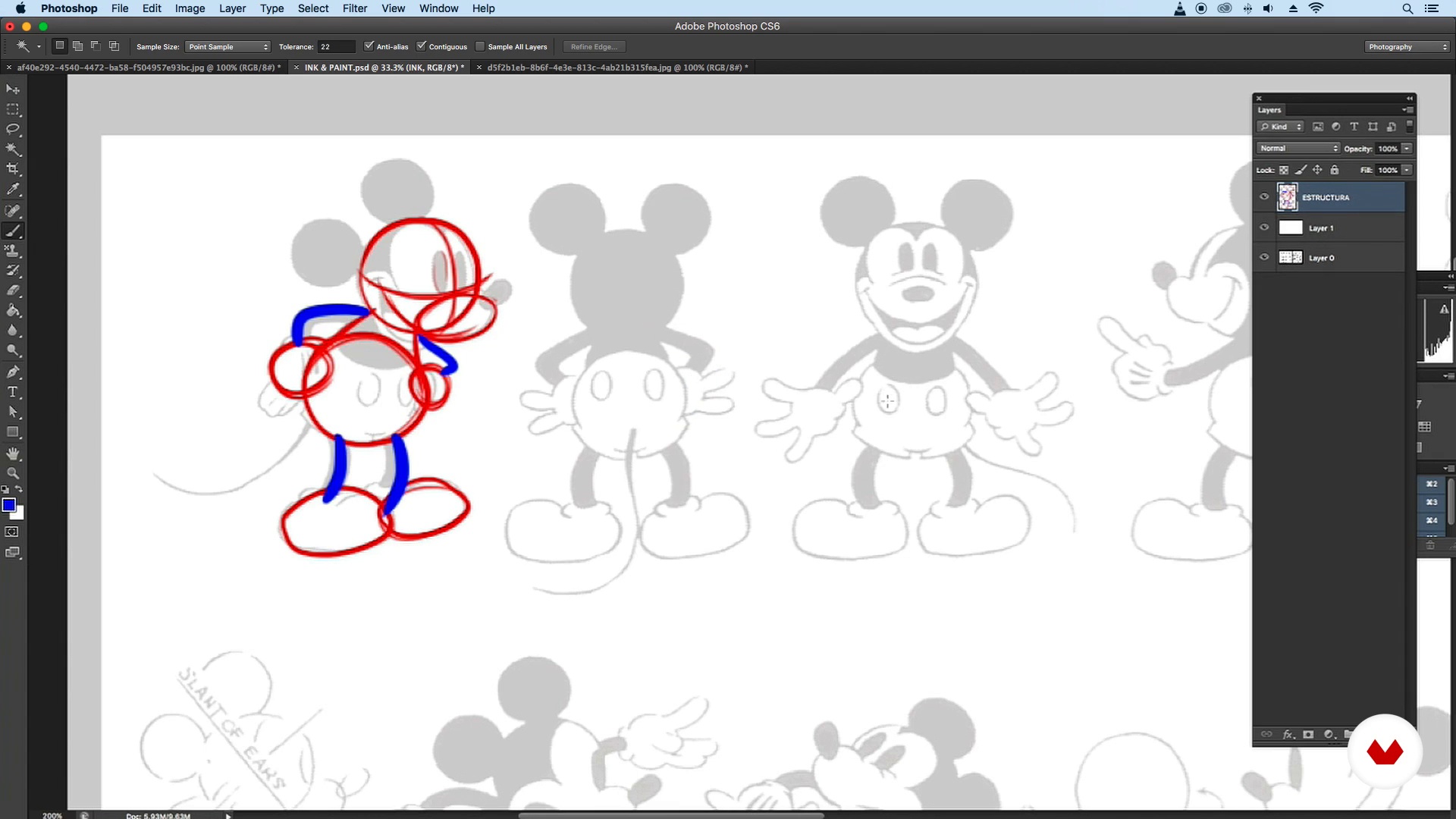
Task: Open the layer blend mode dropdown
Action: tap(1298, 149)
